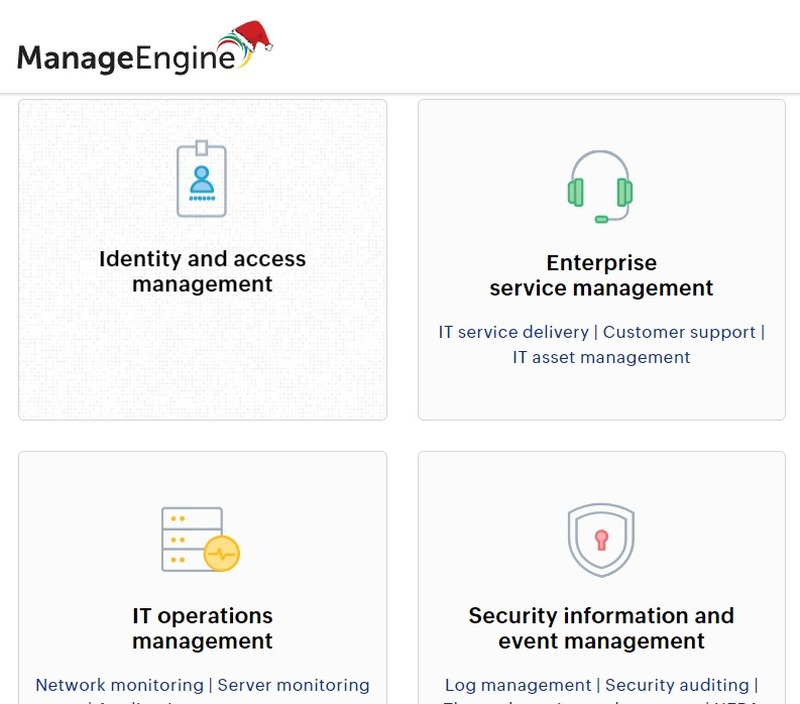
Task: Go to IT service delivery
Action: point(513,332)
